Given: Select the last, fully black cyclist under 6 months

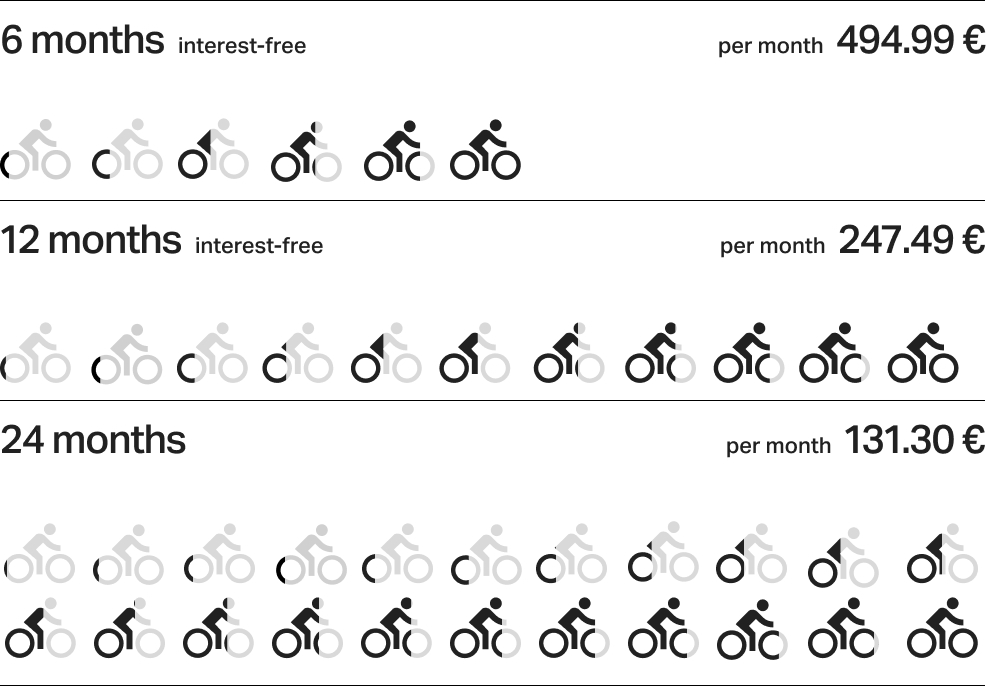Looking at the screenshot, I should tap(485, 151).
